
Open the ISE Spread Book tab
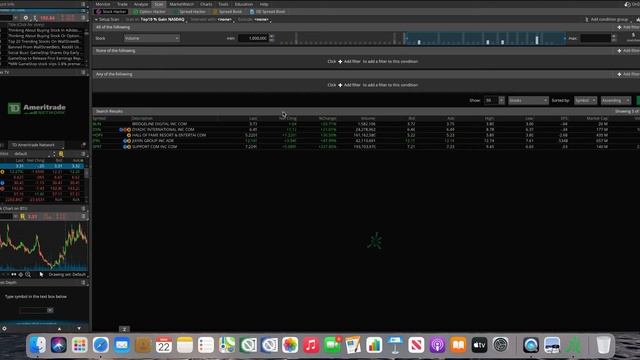tap(267, 11)
